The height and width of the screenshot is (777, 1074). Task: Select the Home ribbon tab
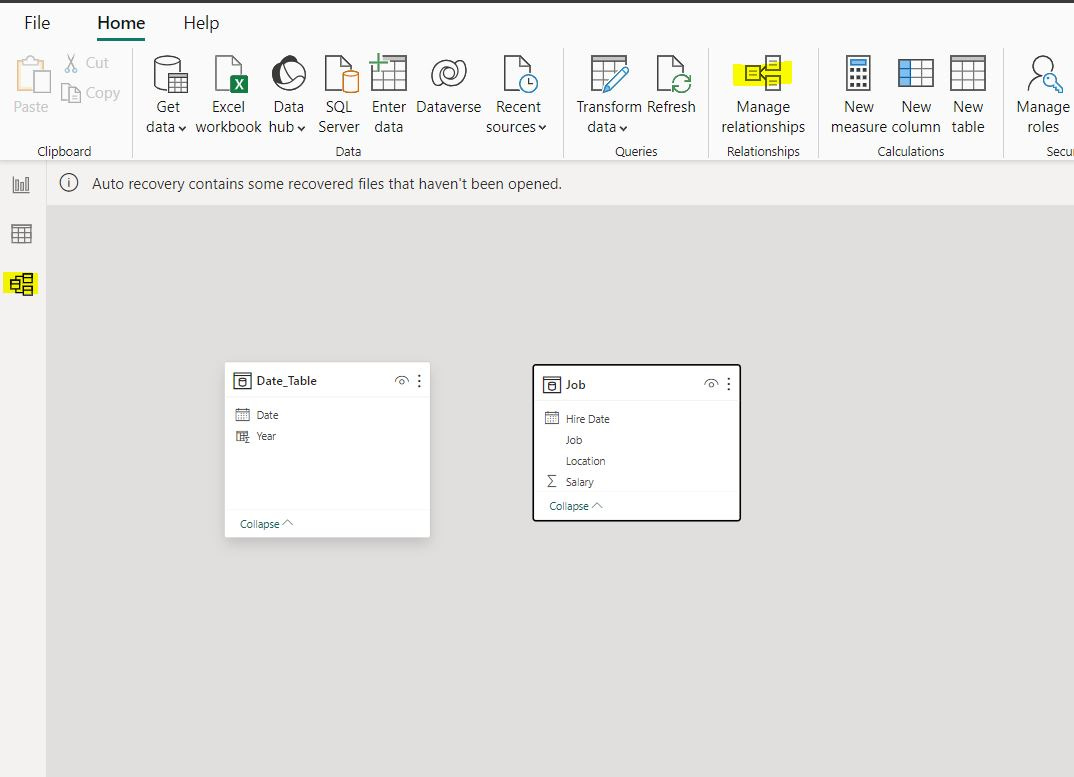[x=121, y=23]
